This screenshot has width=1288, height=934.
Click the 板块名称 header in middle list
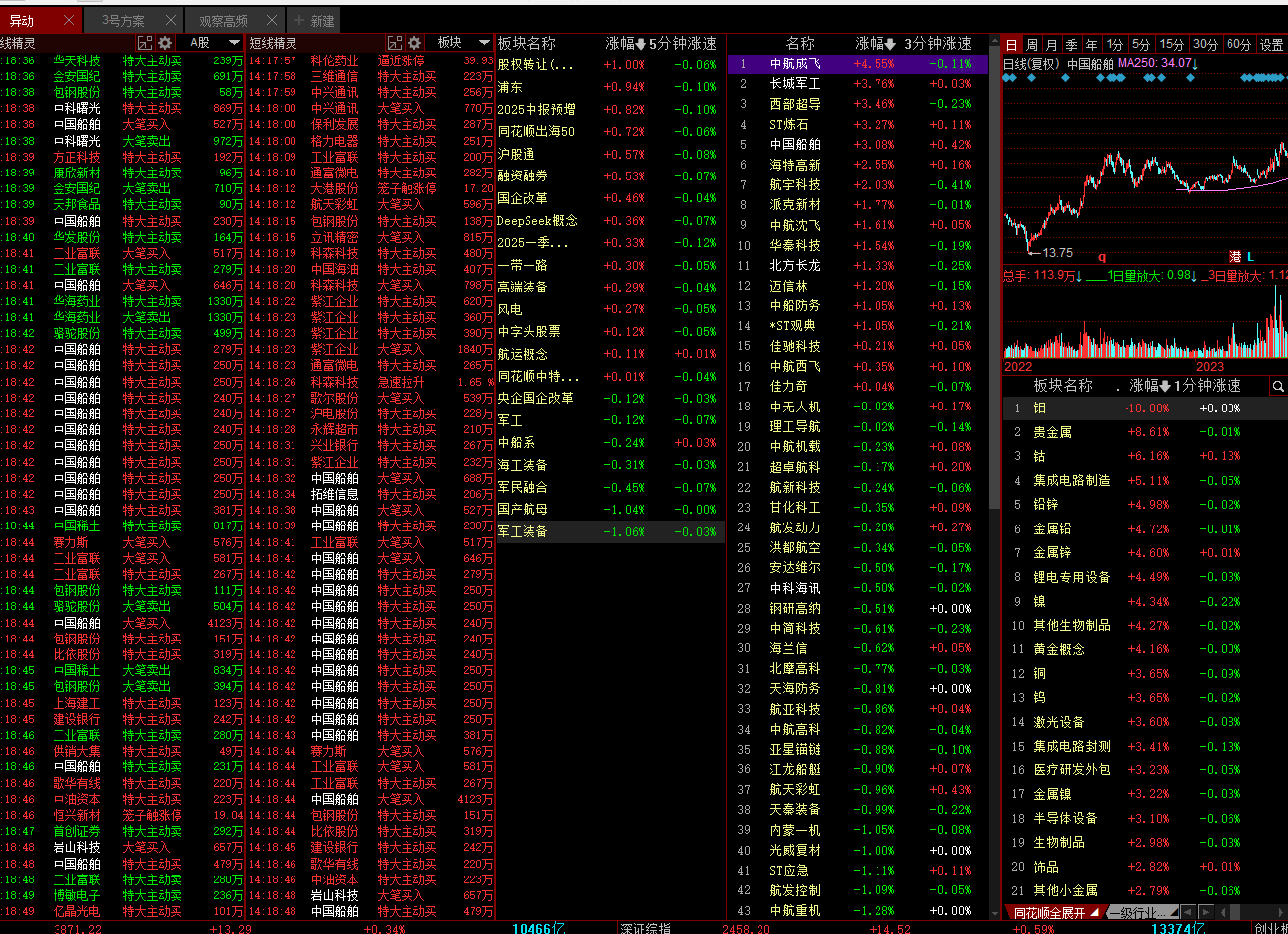(527, 44)
